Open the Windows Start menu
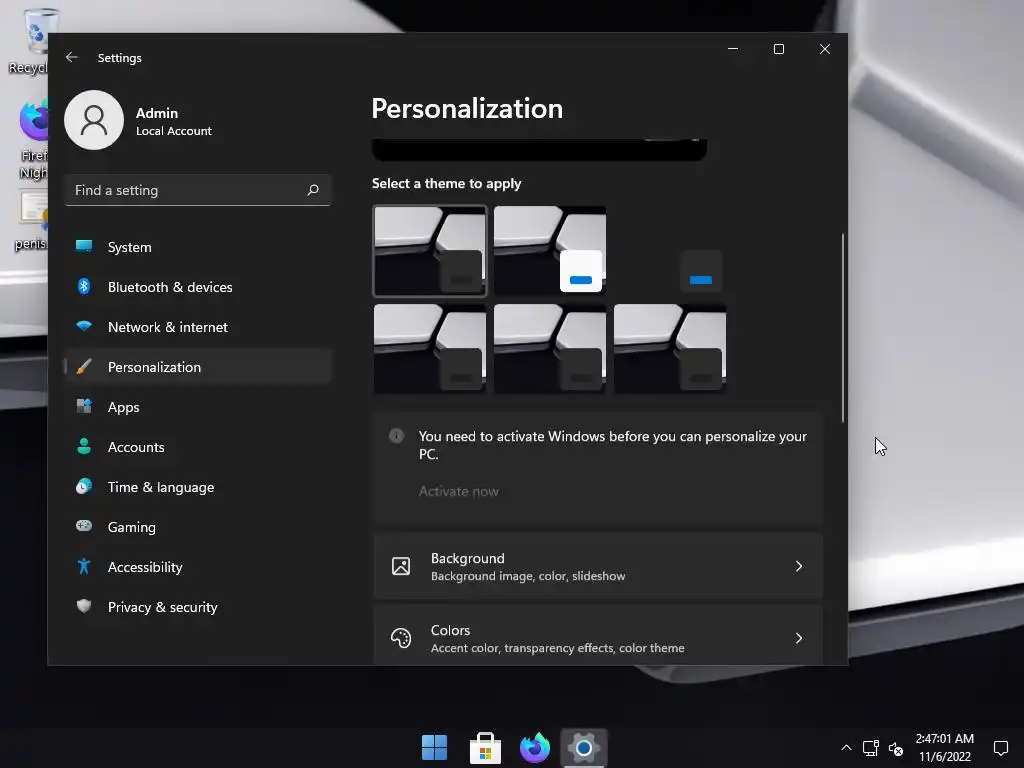The height and width of the screenshot is (768, 1024). coord(434,748)
